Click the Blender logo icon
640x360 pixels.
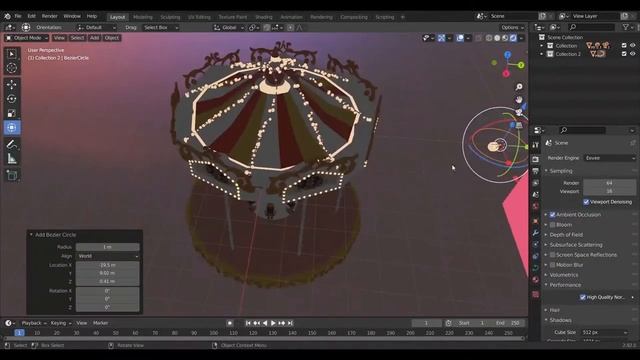(7, 16)
